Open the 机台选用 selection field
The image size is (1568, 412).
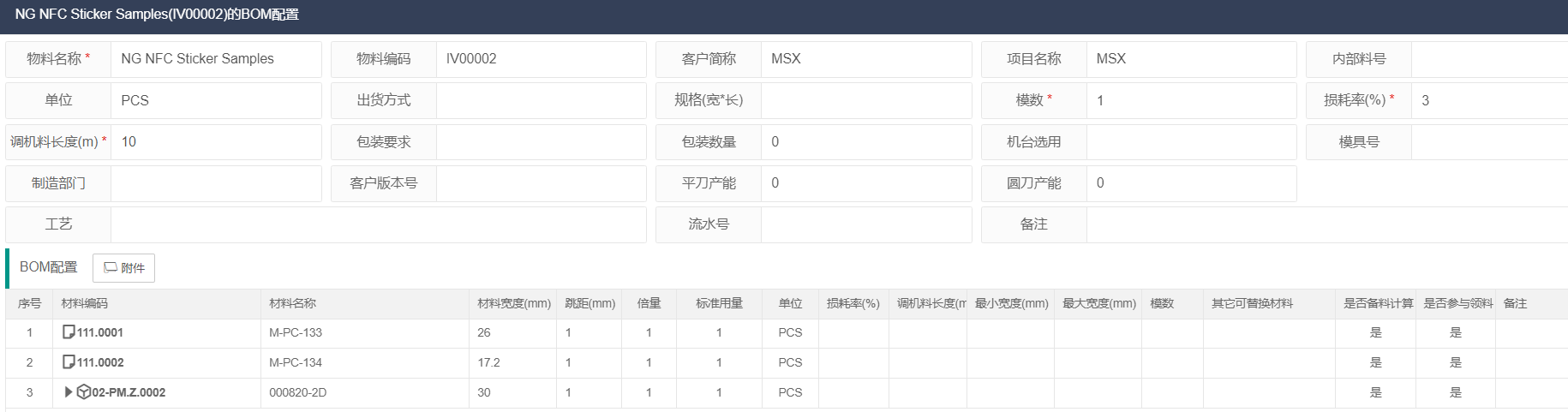pos(1191,142)
